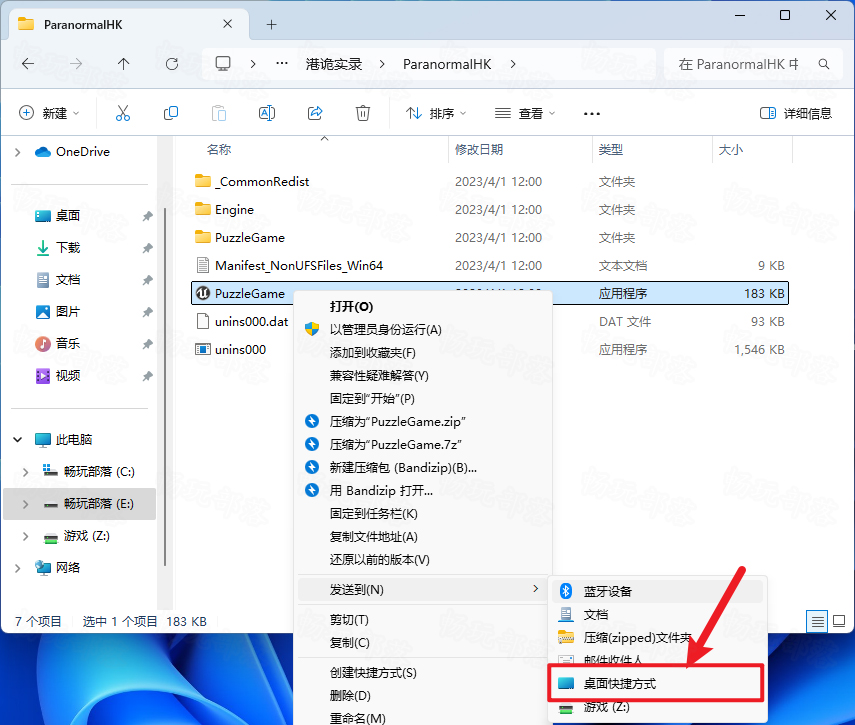Image resolution: width=855 pixels, height=725 pixels.
Task: Open the 发送到(N) submenu entry
Action: coord(424,589)
